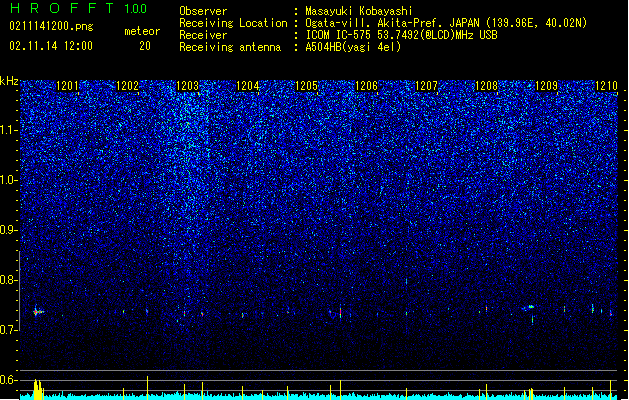Image resolution: width=629 pixels, height=400 pixels.
Task: Click the Receiving antenna field label
Action: (230, 47)
